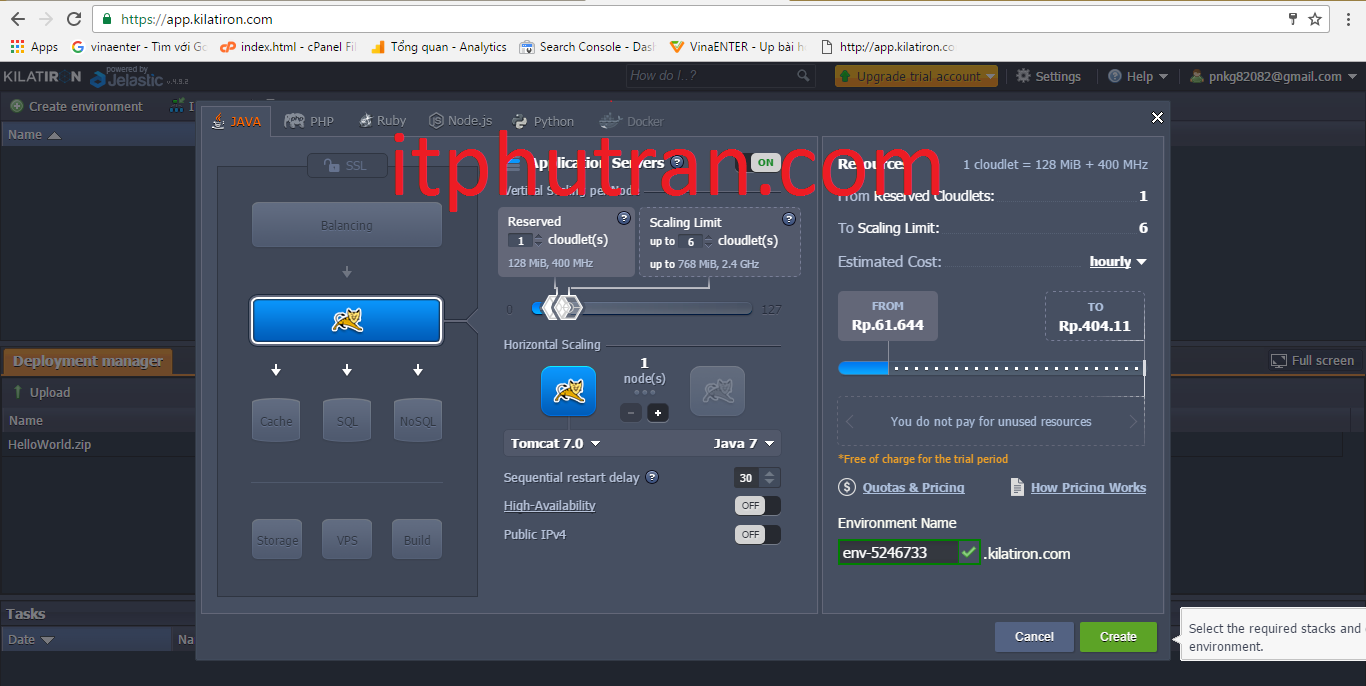Open the Quotas & Pricing link

coord(914,487)
